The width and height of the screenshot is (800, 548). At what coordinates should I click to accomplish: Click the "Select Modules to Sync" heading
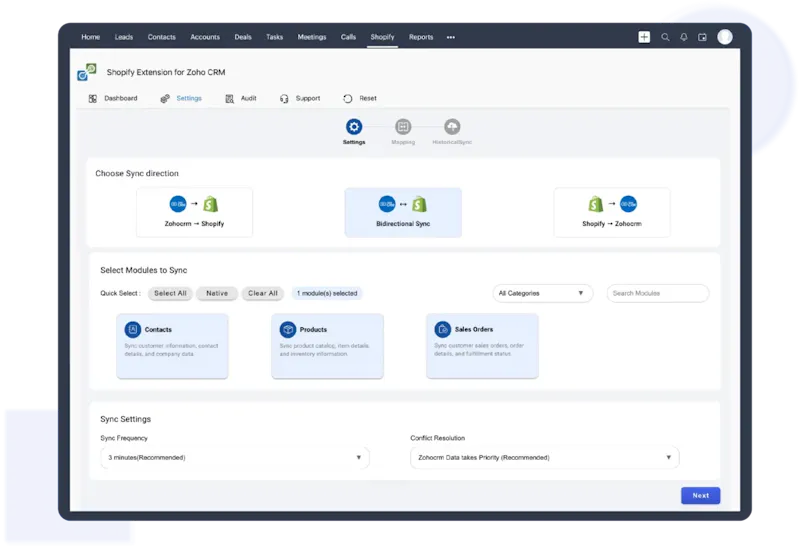point(143,270)
